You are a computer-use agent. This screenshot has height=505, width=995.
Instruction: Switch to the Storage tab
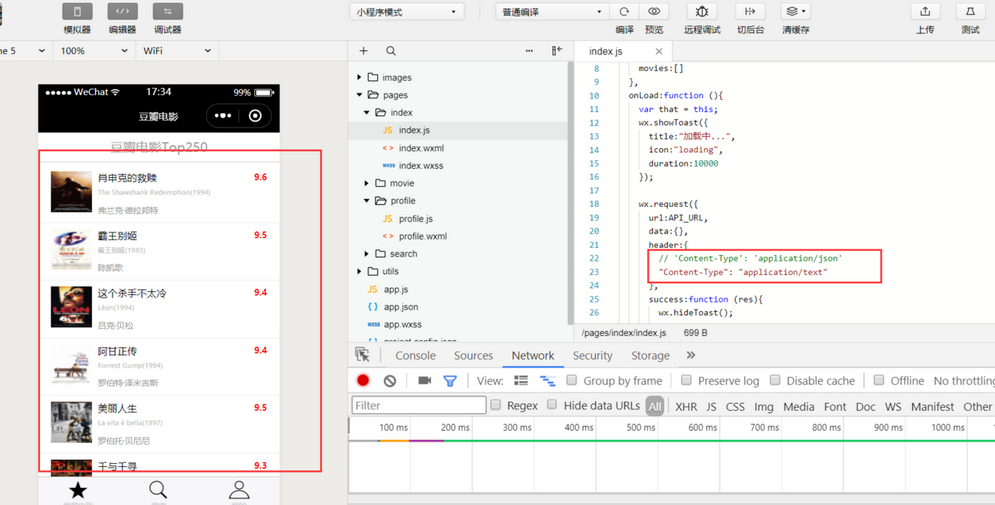(x=650, y=355)
